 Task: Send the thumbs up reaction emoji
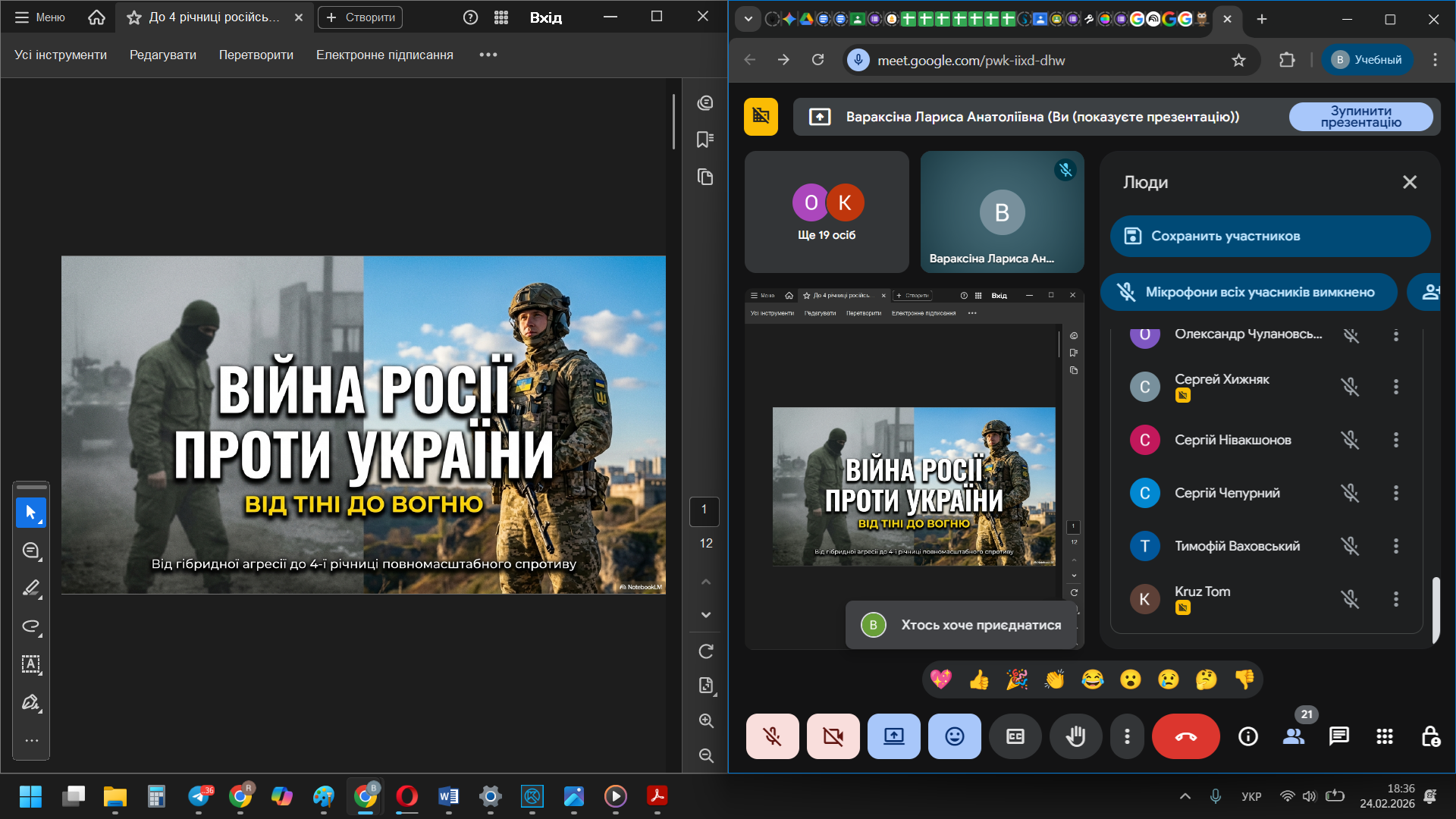(x=979, y=679)
